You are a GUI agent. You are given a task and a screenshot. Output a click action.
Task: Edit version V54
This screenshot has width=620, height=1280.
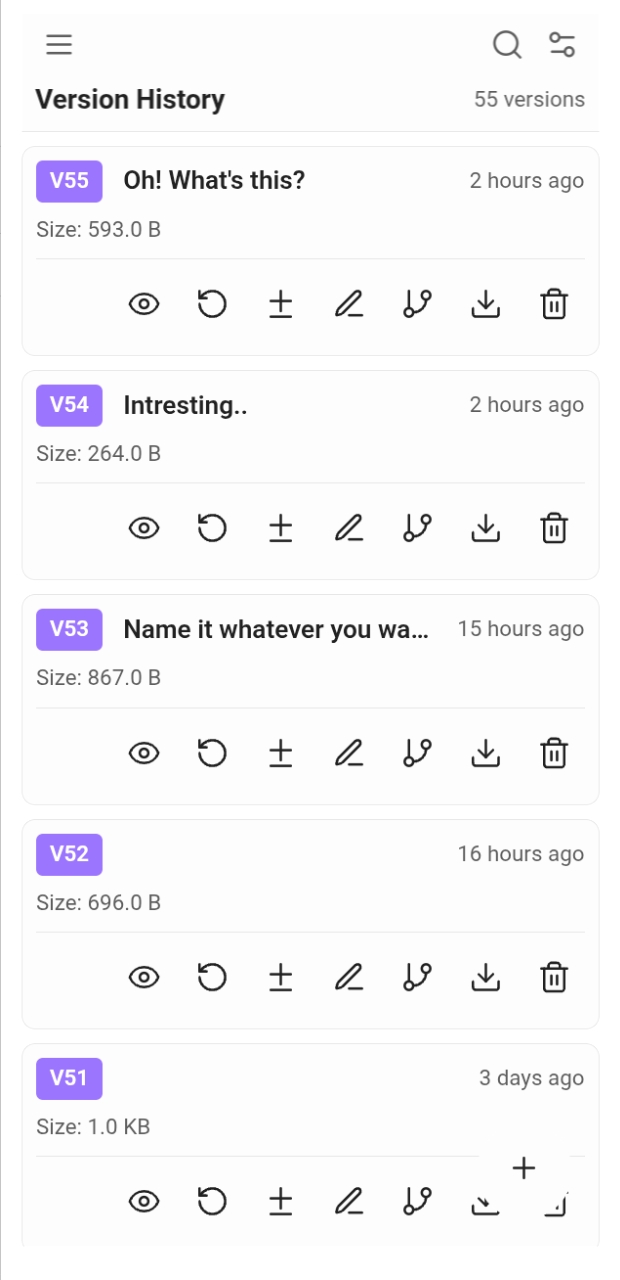349,528
